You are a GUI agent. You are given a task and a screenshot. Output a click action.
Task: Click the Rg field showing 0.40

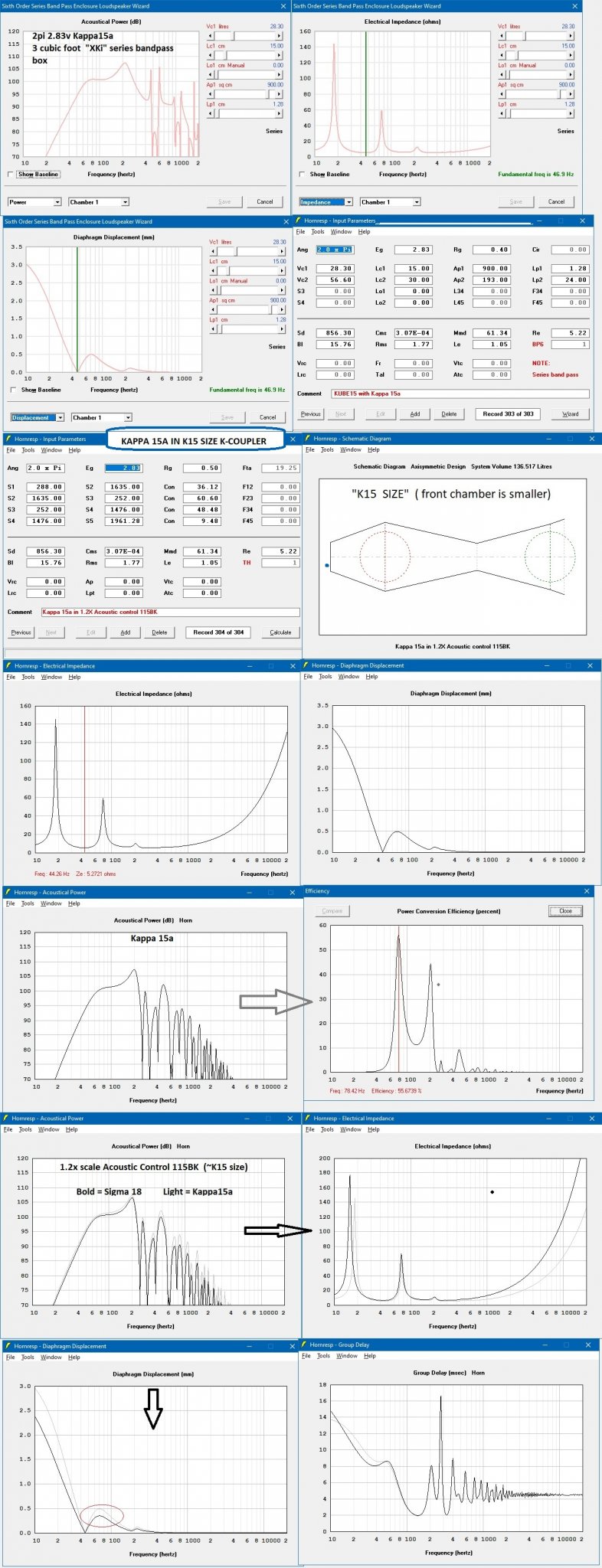click(492, 250)
